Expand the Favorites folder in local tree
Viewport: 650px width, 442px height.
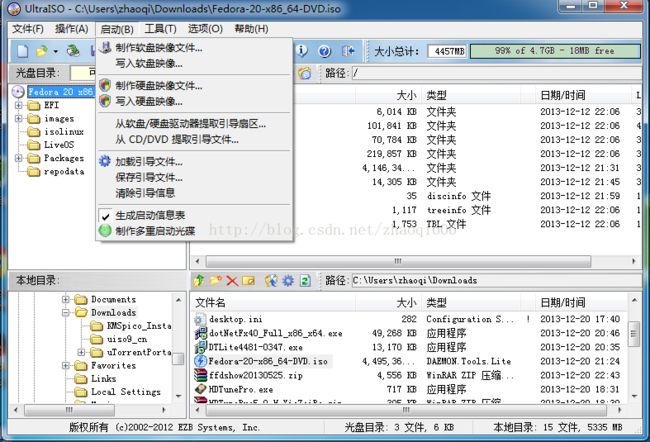click(65, 366)
